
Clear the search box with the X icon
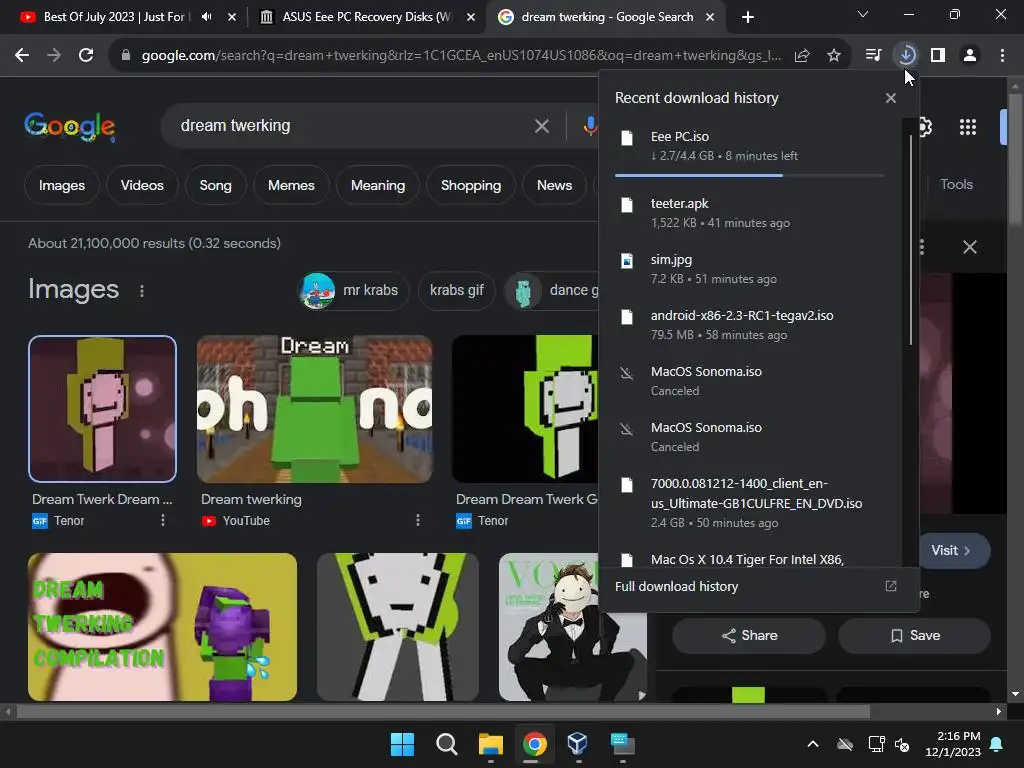point(541,126)
